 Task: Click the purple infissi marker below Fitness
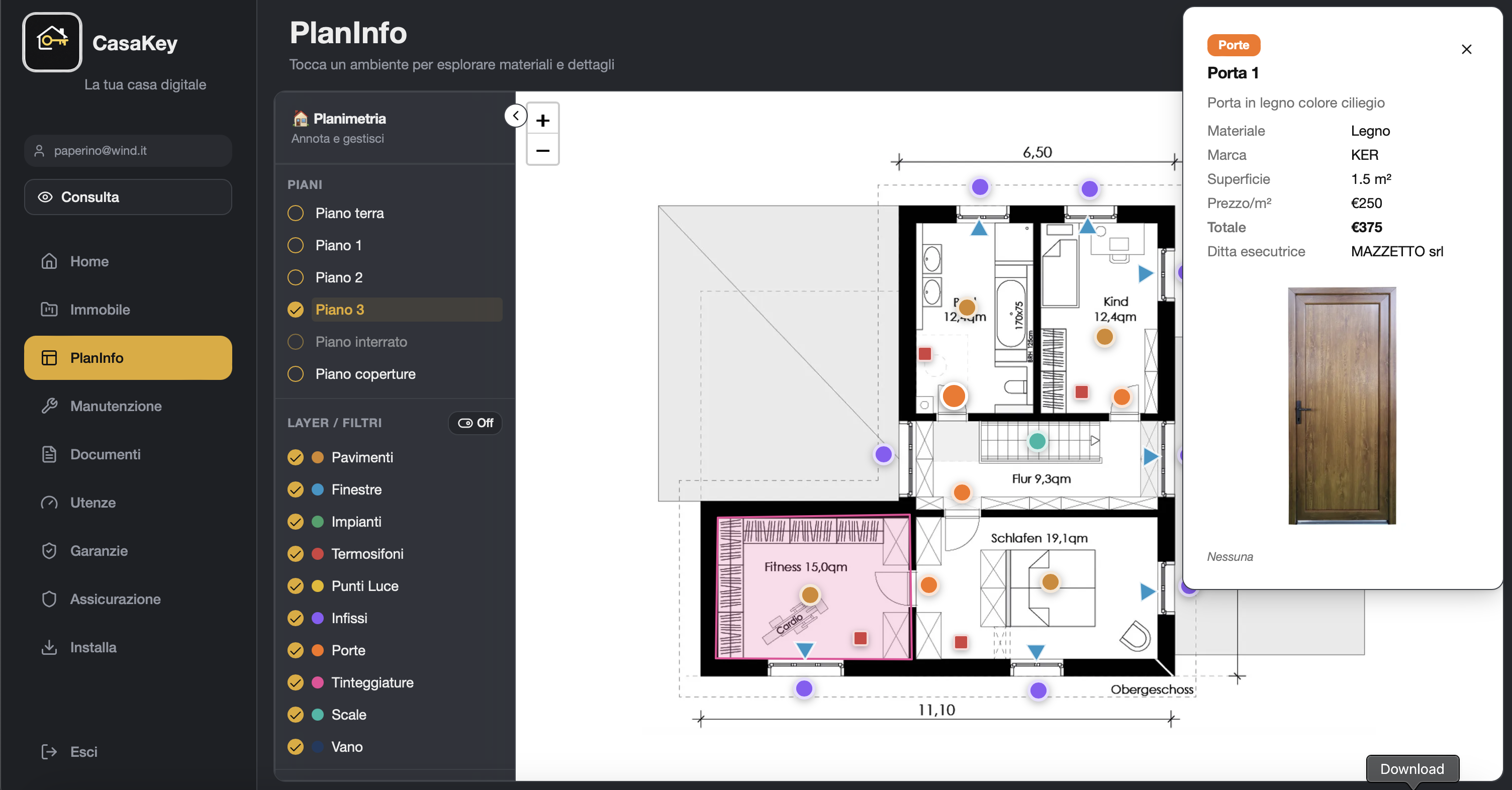coord(804,688)
